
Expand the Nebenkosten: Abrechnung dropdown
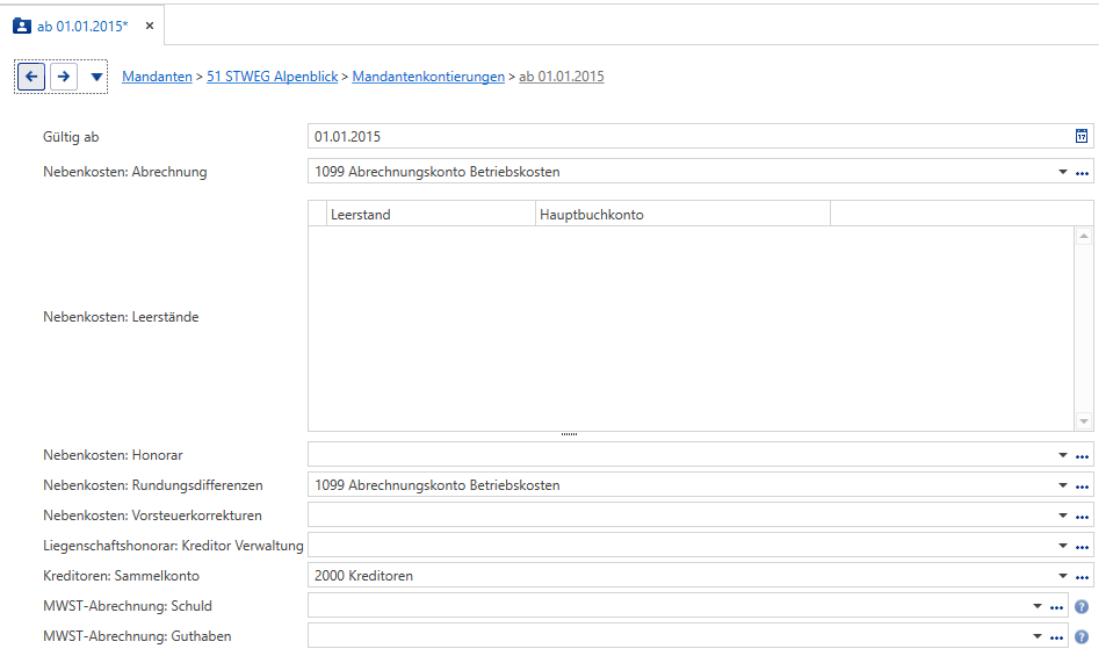[1063, 172]
